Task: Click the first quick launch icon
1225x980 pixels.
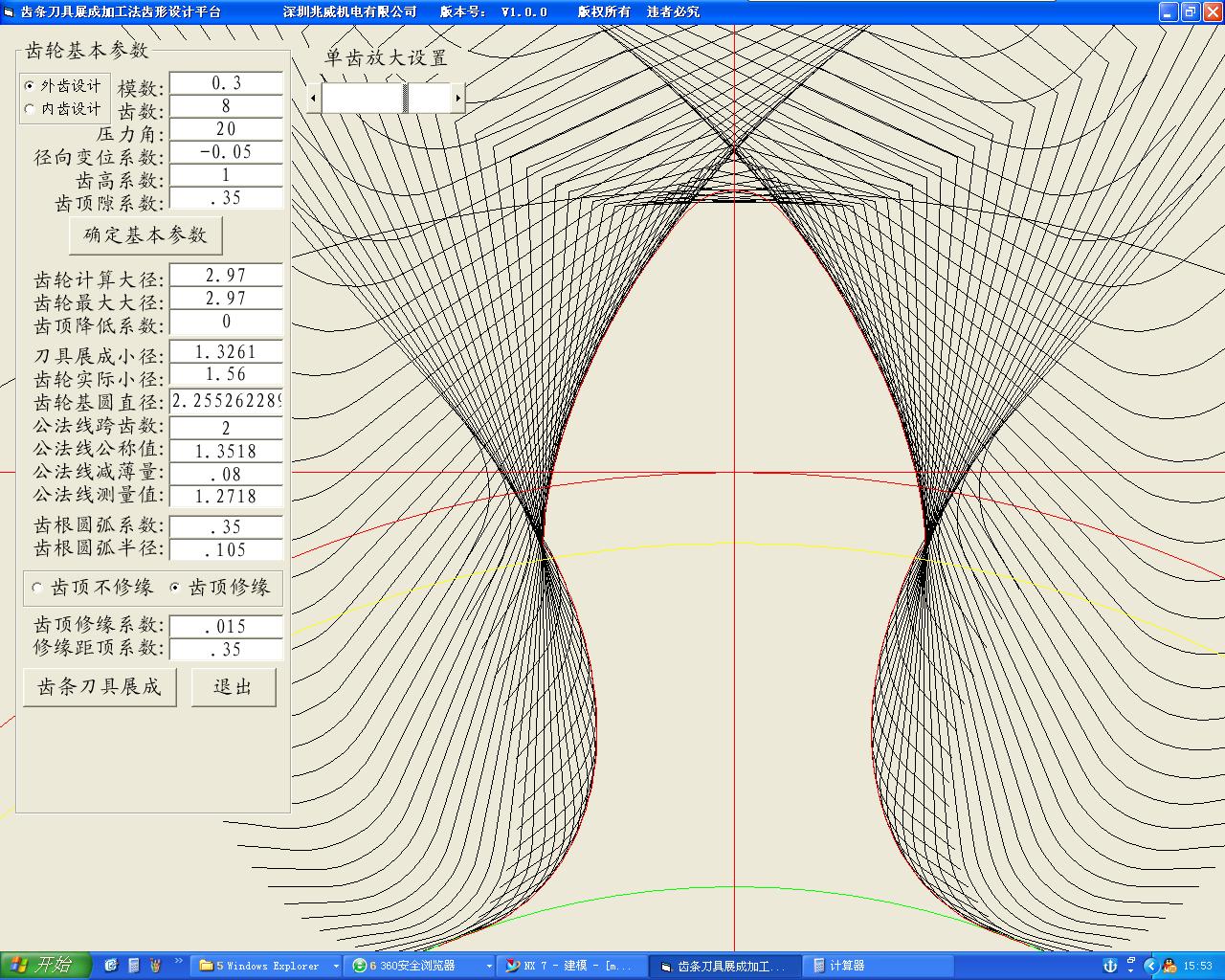Action: pos(111,966)
